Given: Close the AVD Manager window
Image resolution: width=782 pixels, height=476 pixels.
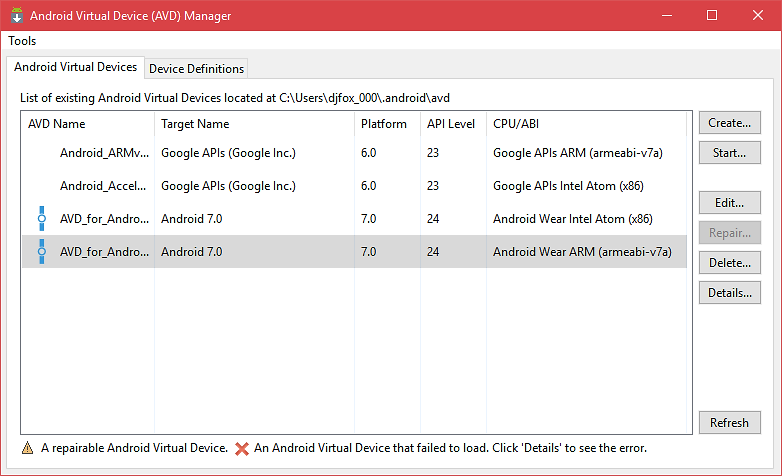Looking at the screenshot, I should click(x=758, y=15).
